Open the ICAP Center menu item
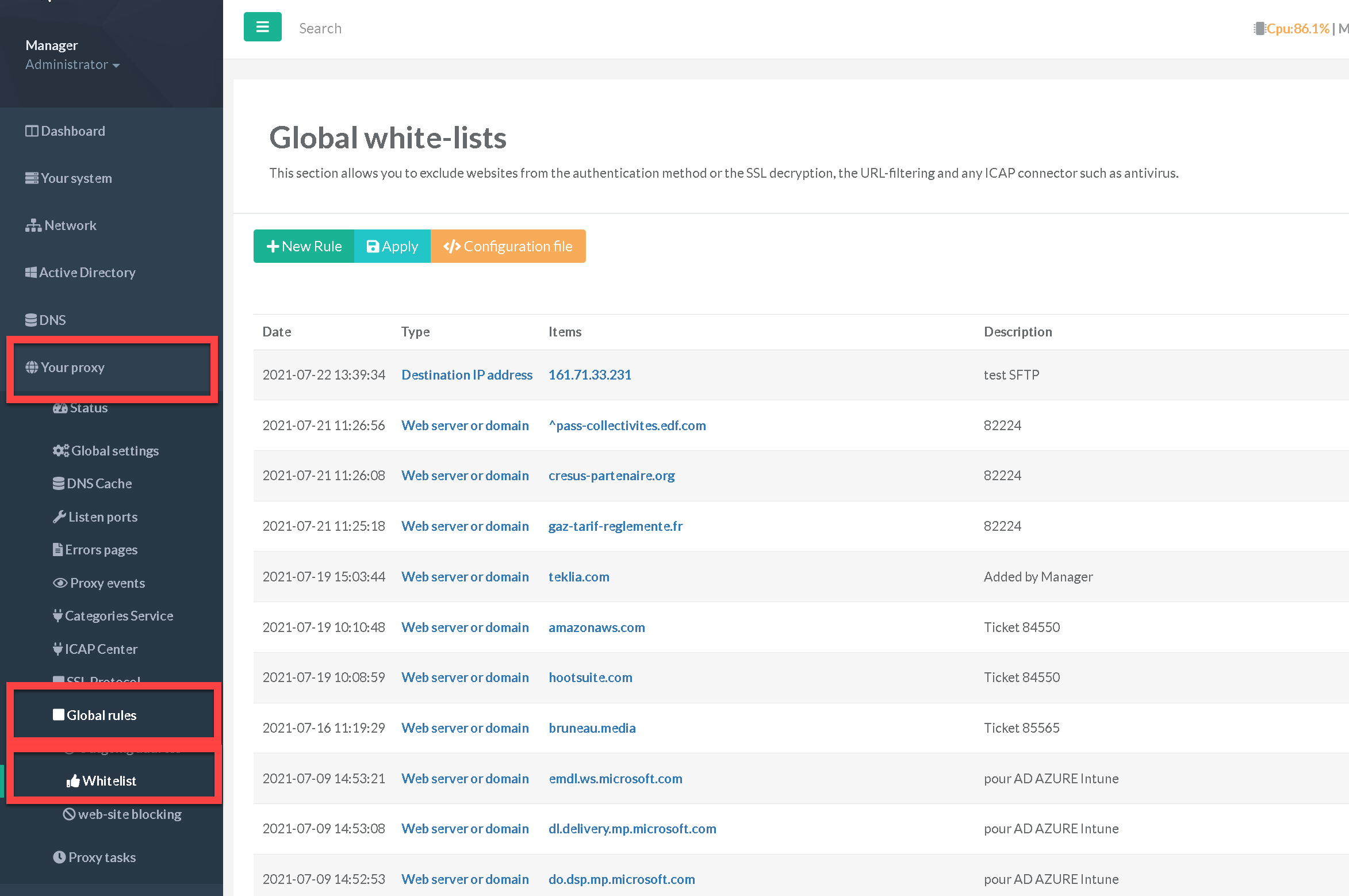 (101, 649)
